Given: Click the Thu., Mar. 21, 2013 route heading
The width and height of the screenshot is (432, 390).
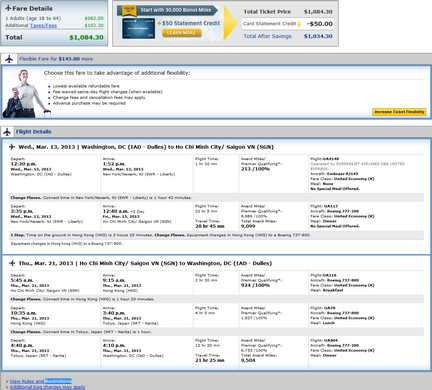Looking at the screenshot, I should pyautogui.click(x=145, y=263).
